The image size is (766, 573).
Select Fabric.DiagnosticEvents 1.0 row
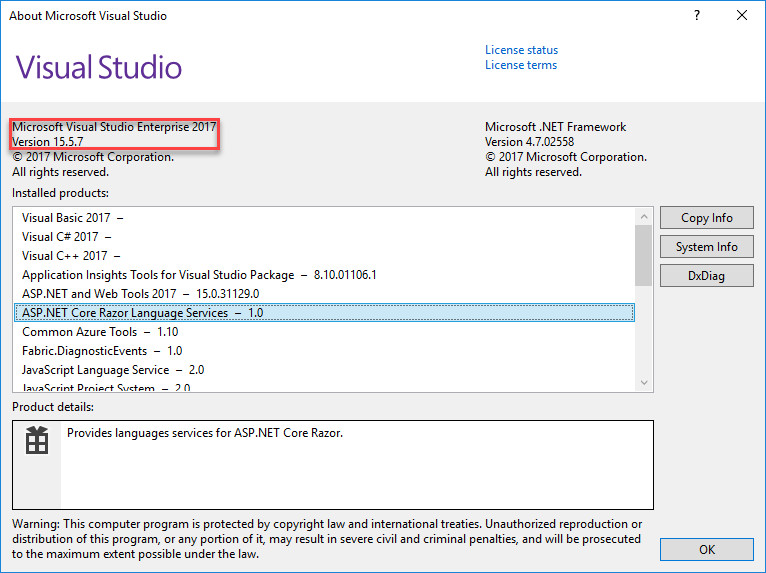(x=324, y=351)
